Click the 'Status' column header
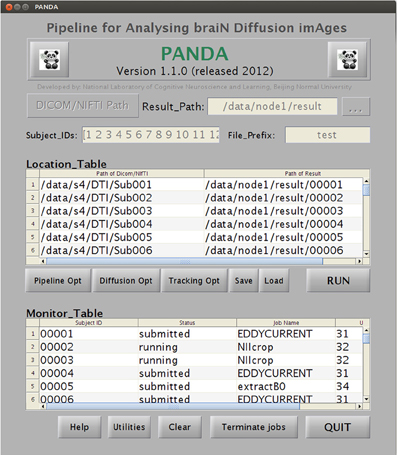 (187, 323)
